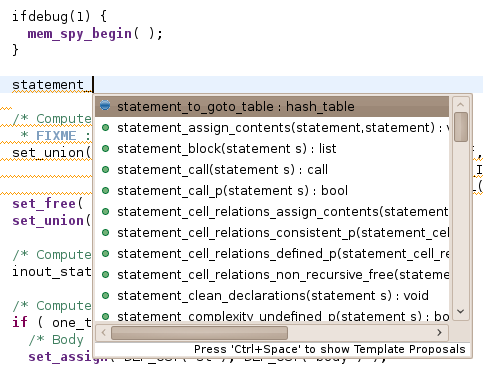Pick statement_clean_declarations(statement s) : void
The image size is (483, 367).
(272, 296)
